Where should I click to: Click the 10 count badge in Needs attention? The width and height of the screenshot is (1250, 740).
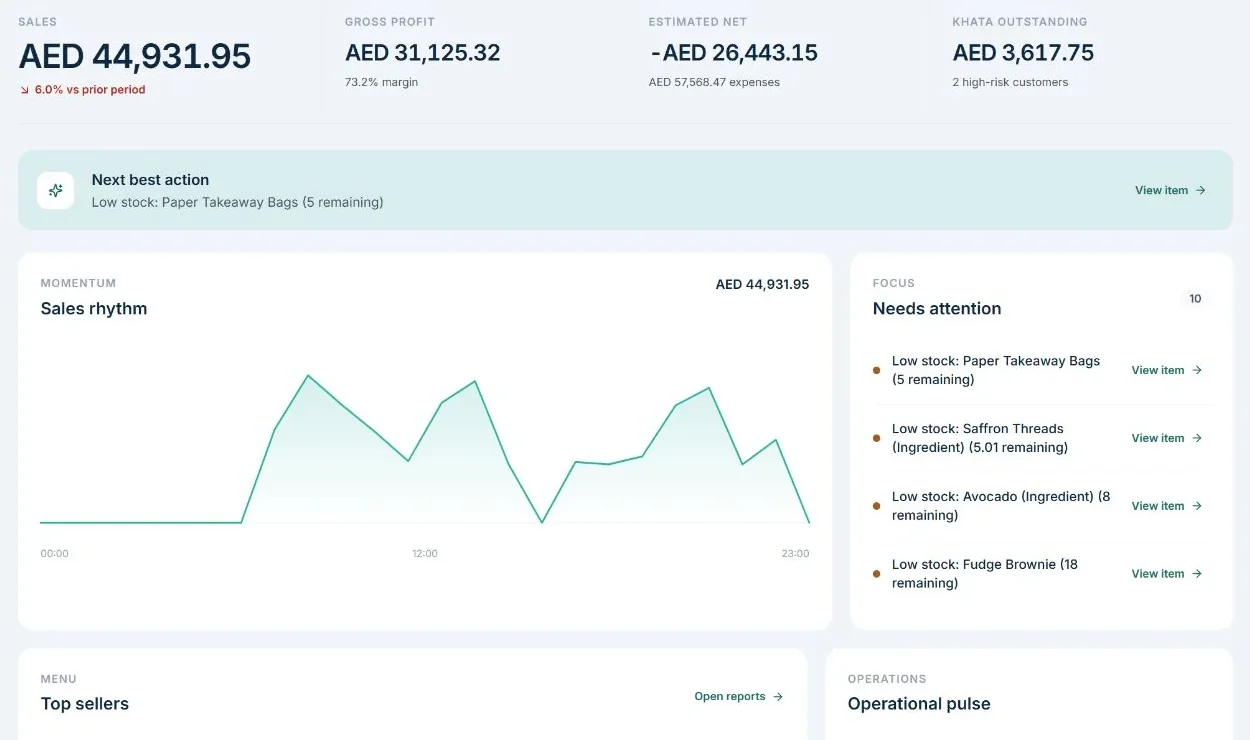click(x=1195, y=299)
